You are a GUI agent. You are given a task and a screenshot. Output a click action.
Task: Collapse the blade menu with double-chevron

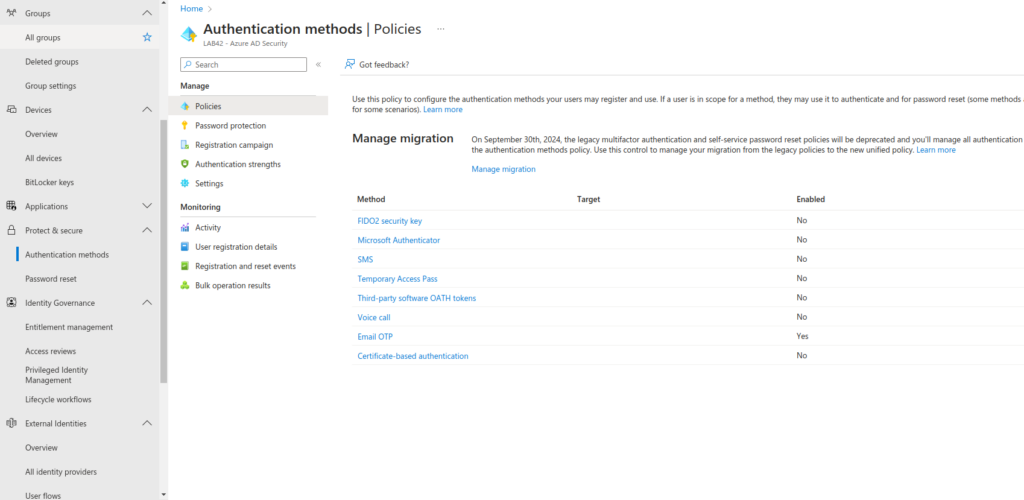point(319,65)
